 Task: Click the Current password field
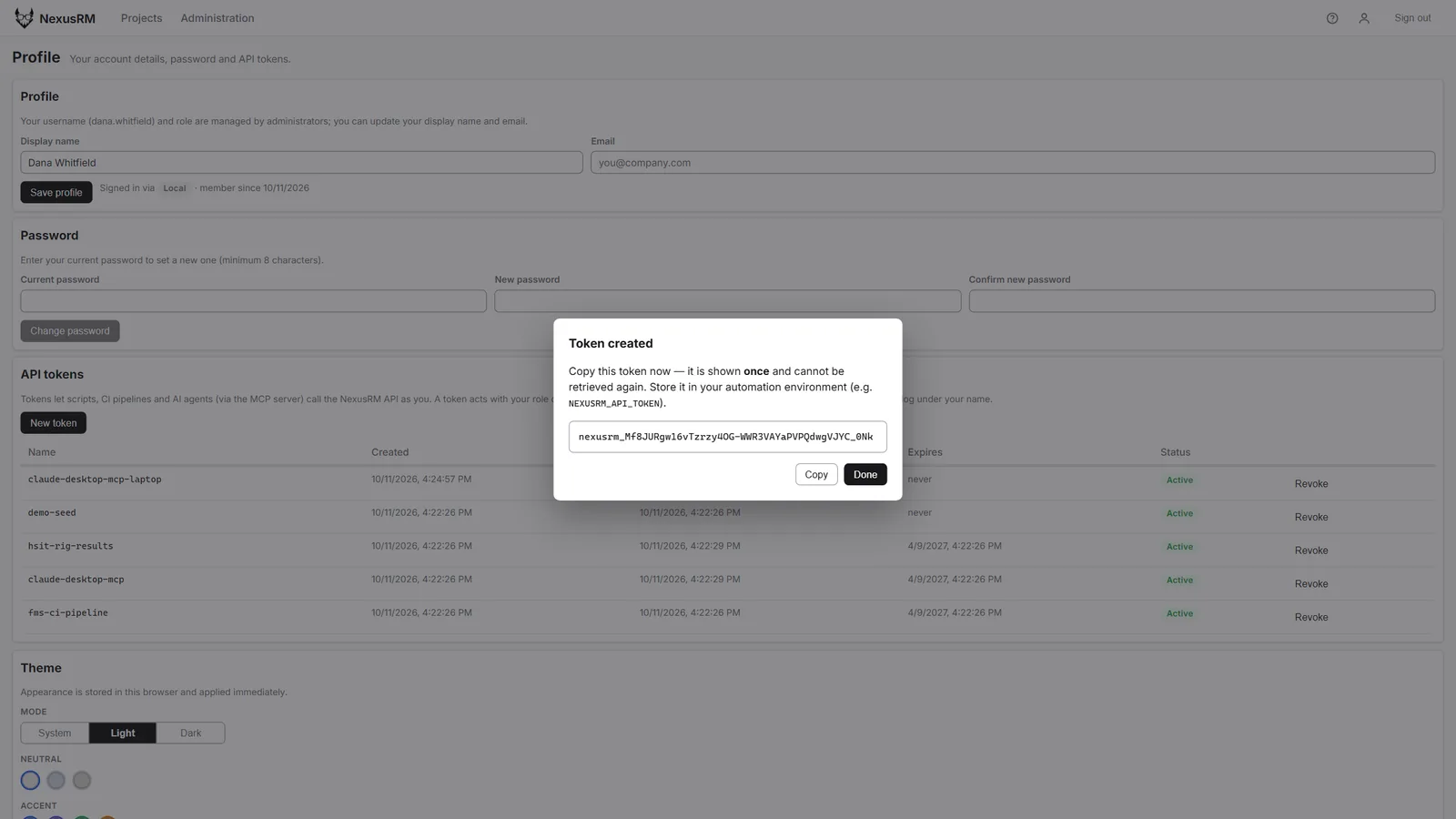(254, 301)
